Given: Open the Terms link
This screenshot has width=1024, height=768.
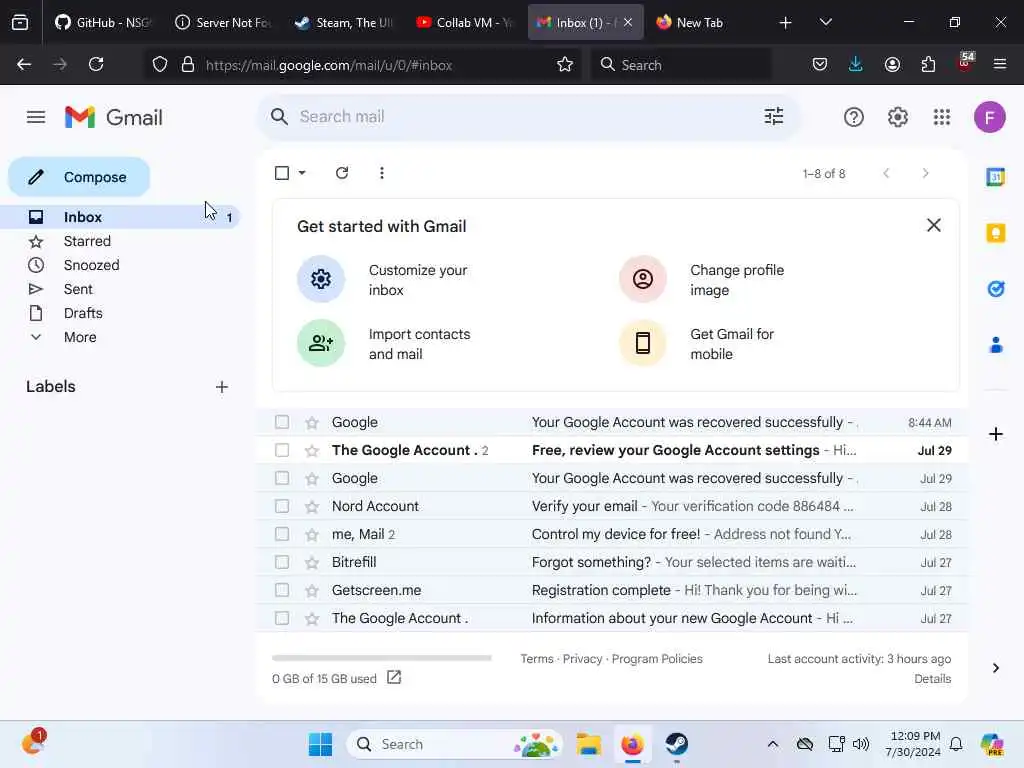Looking at the screenshot, I should 537,659.
